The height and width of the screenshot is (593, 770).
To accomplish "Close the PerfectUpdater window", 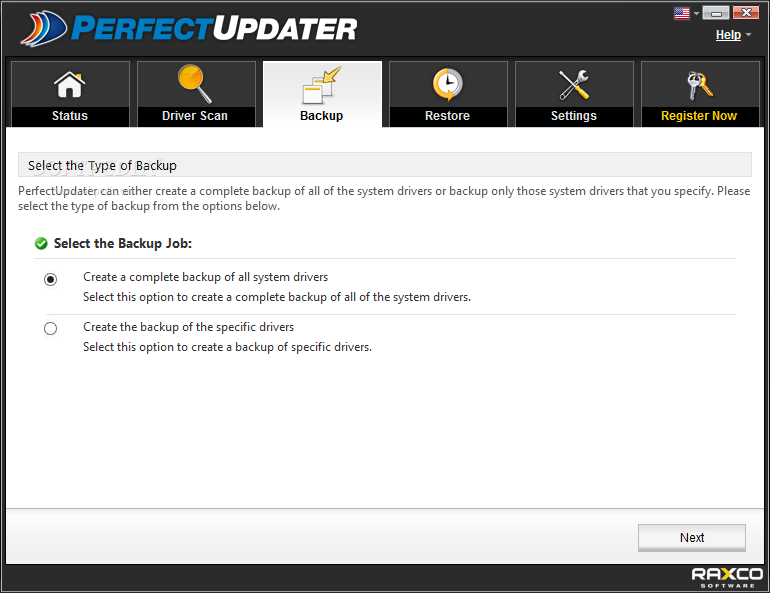I will point(746,13).
